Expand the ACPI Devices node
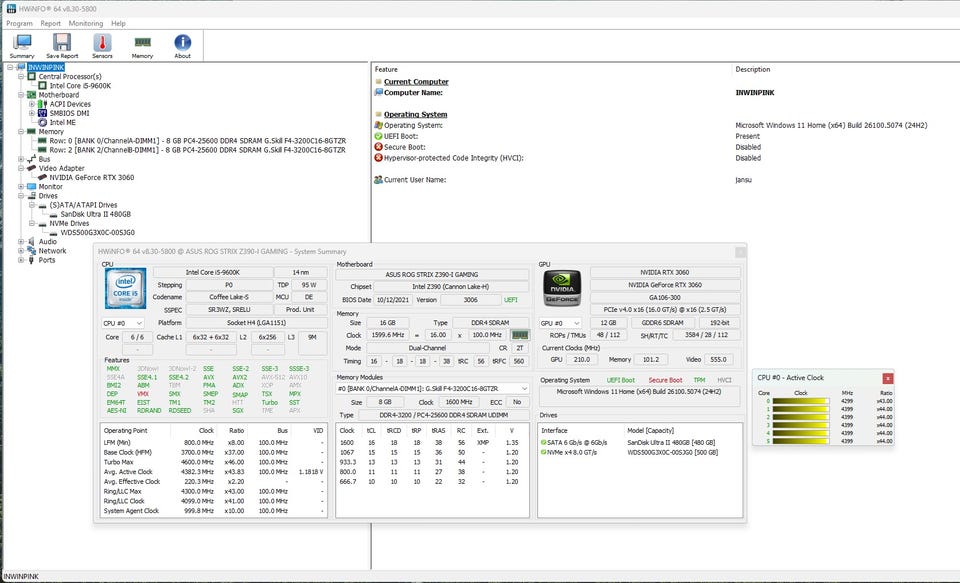960x583 pixels. (x=32, y=104)
